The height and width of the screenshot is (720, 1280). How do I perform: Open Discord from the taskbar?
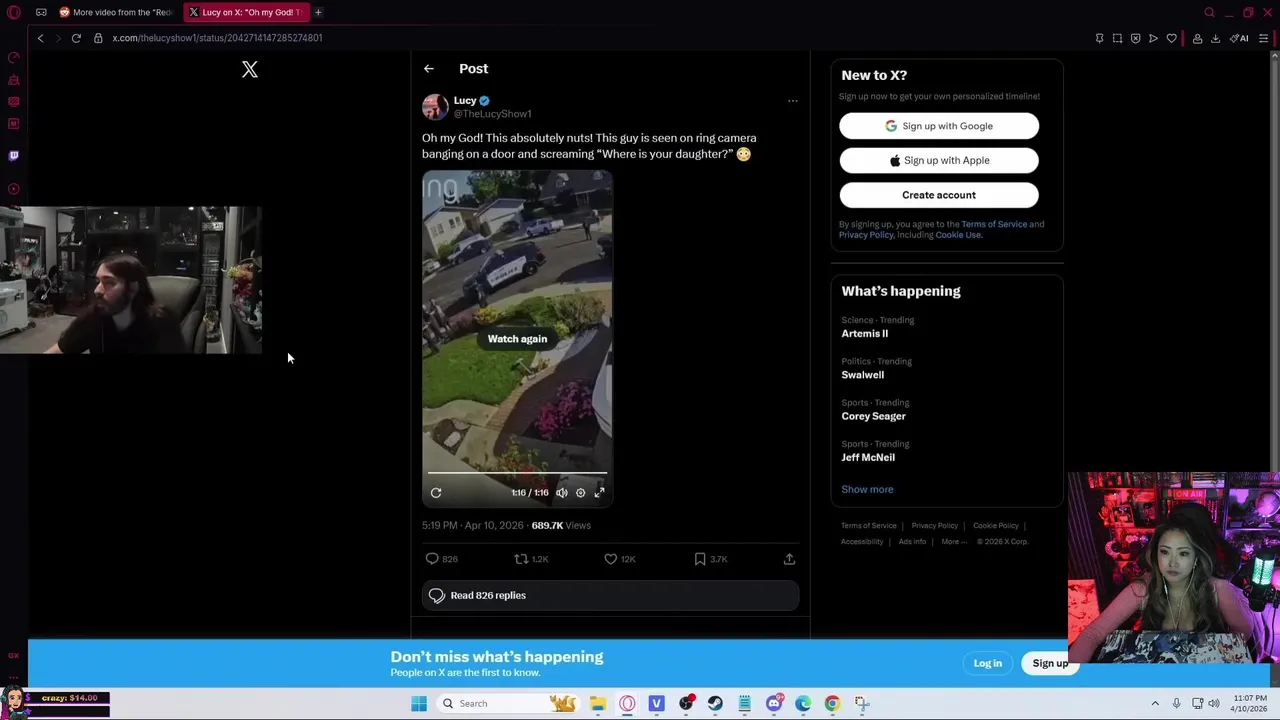coord(774,703)
